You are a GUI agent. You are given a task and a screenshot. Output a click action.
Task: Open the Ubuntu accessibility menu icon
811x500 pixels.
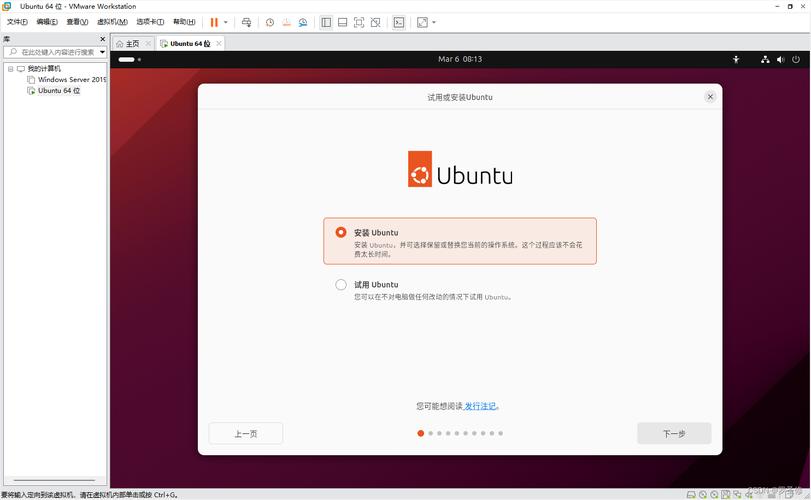click(x=736, y=59)
